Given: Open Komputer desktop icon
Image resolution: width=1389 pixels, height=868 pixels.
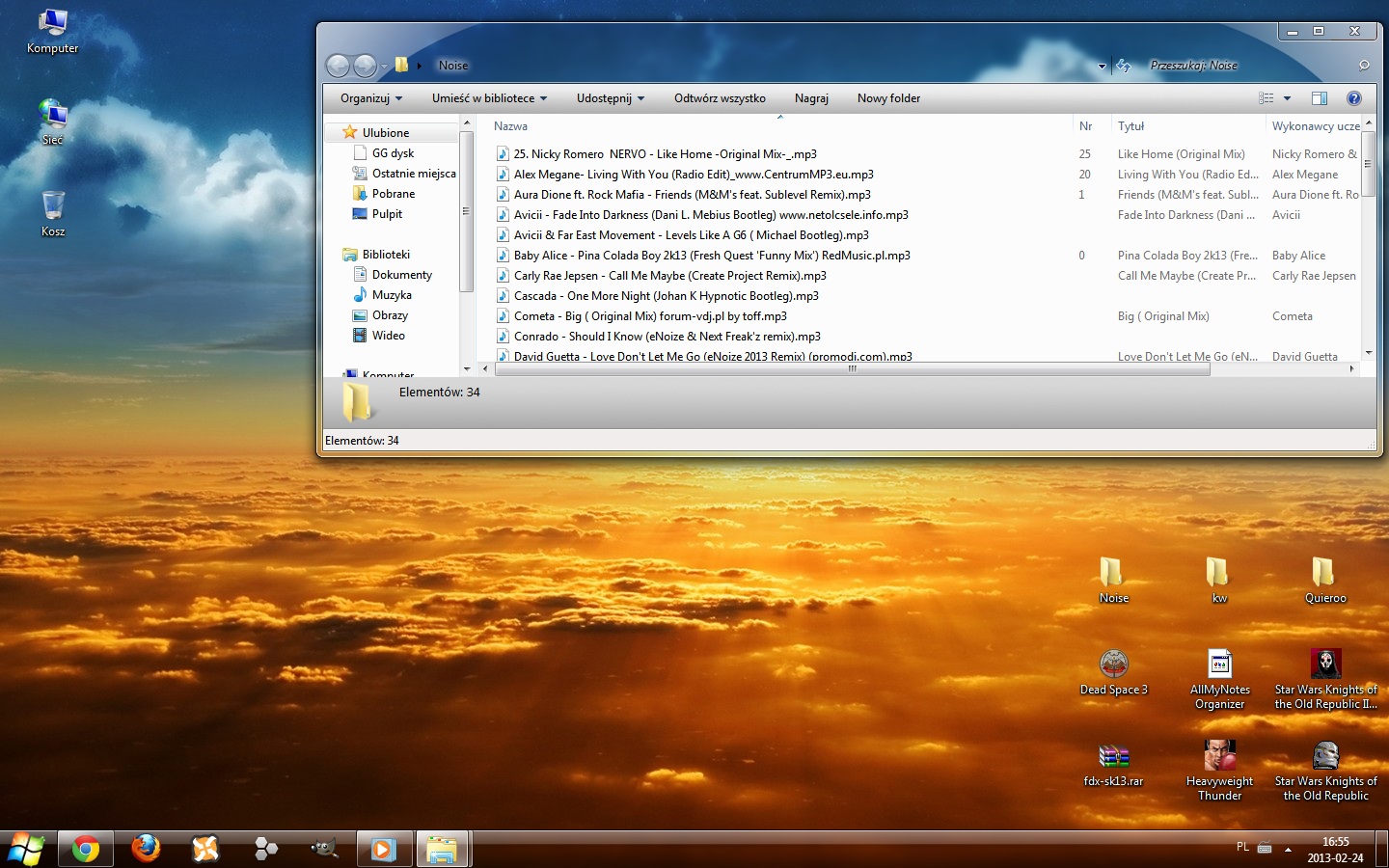Looking at the screenshot, I should click(52, 31).
